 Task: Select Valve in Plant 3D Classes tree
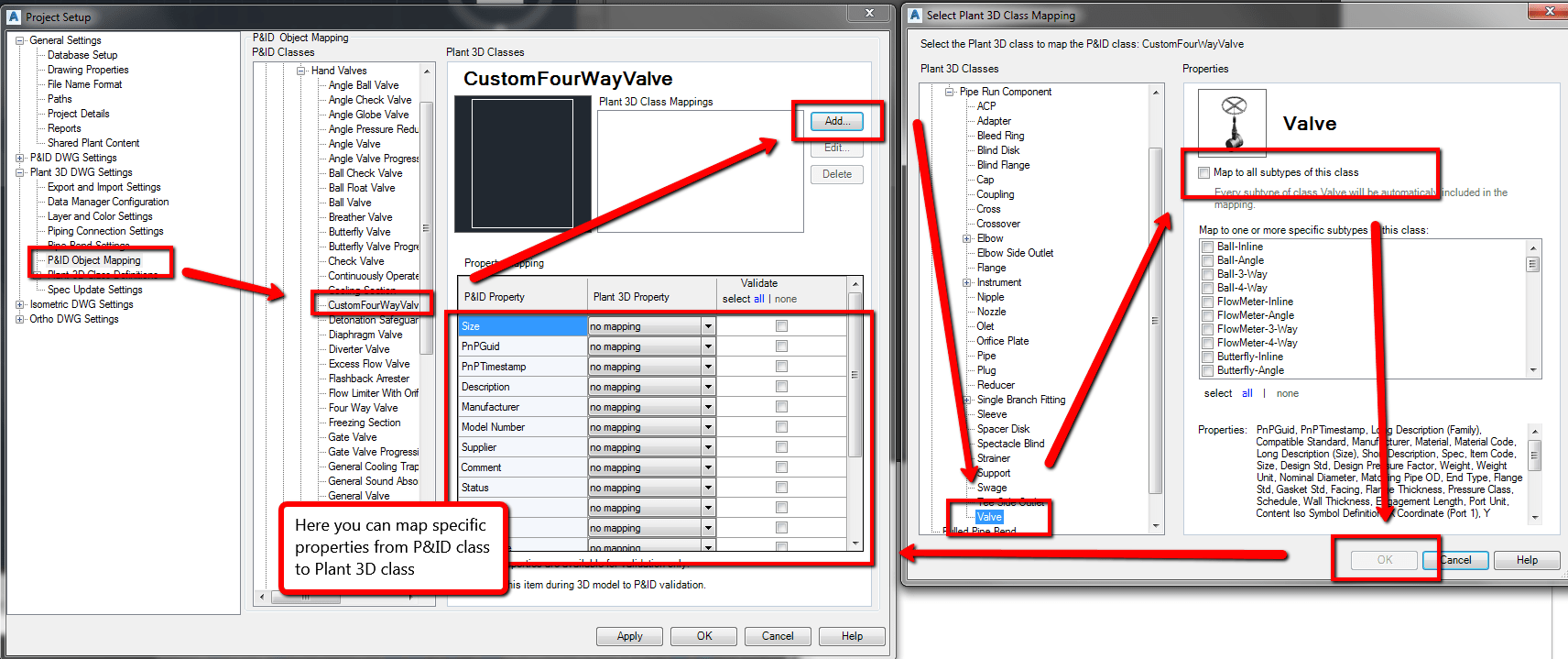coord(989,517)
